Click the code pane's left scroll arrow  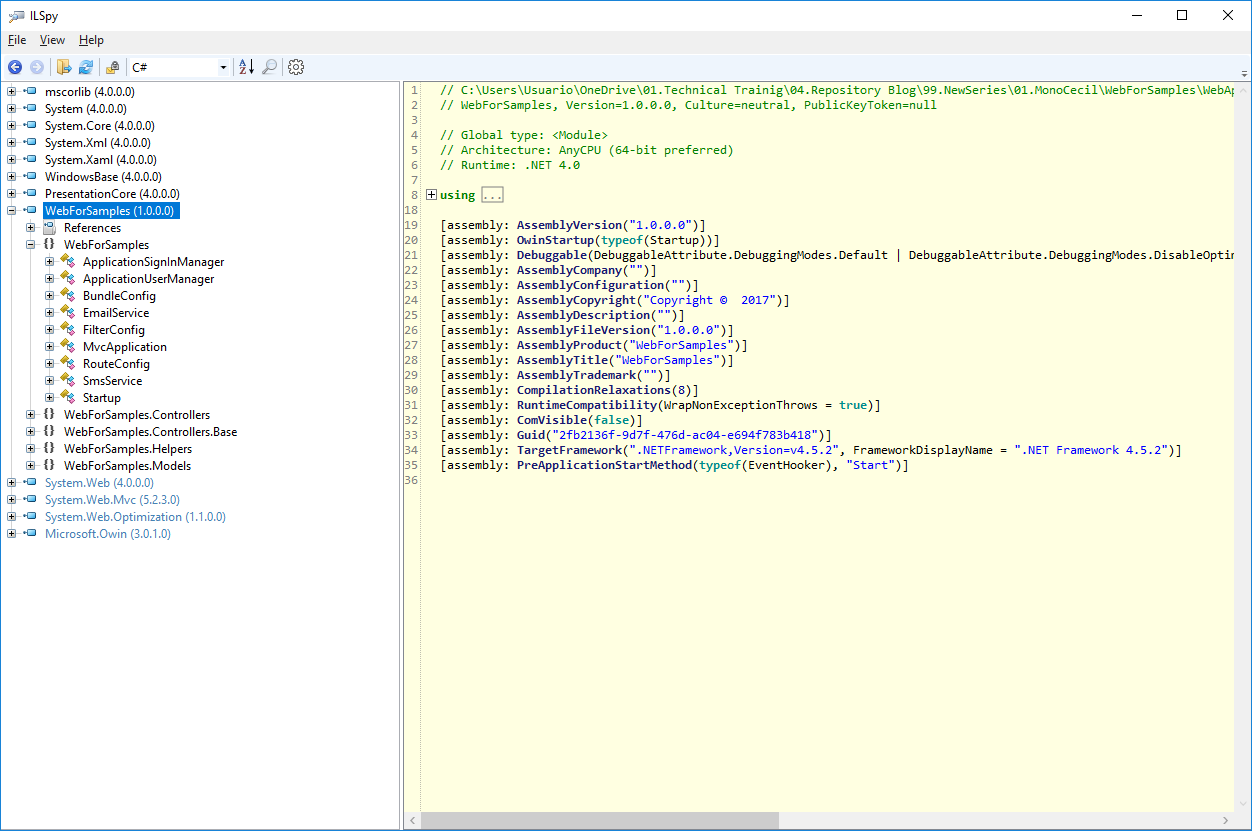tap(413, 821)
